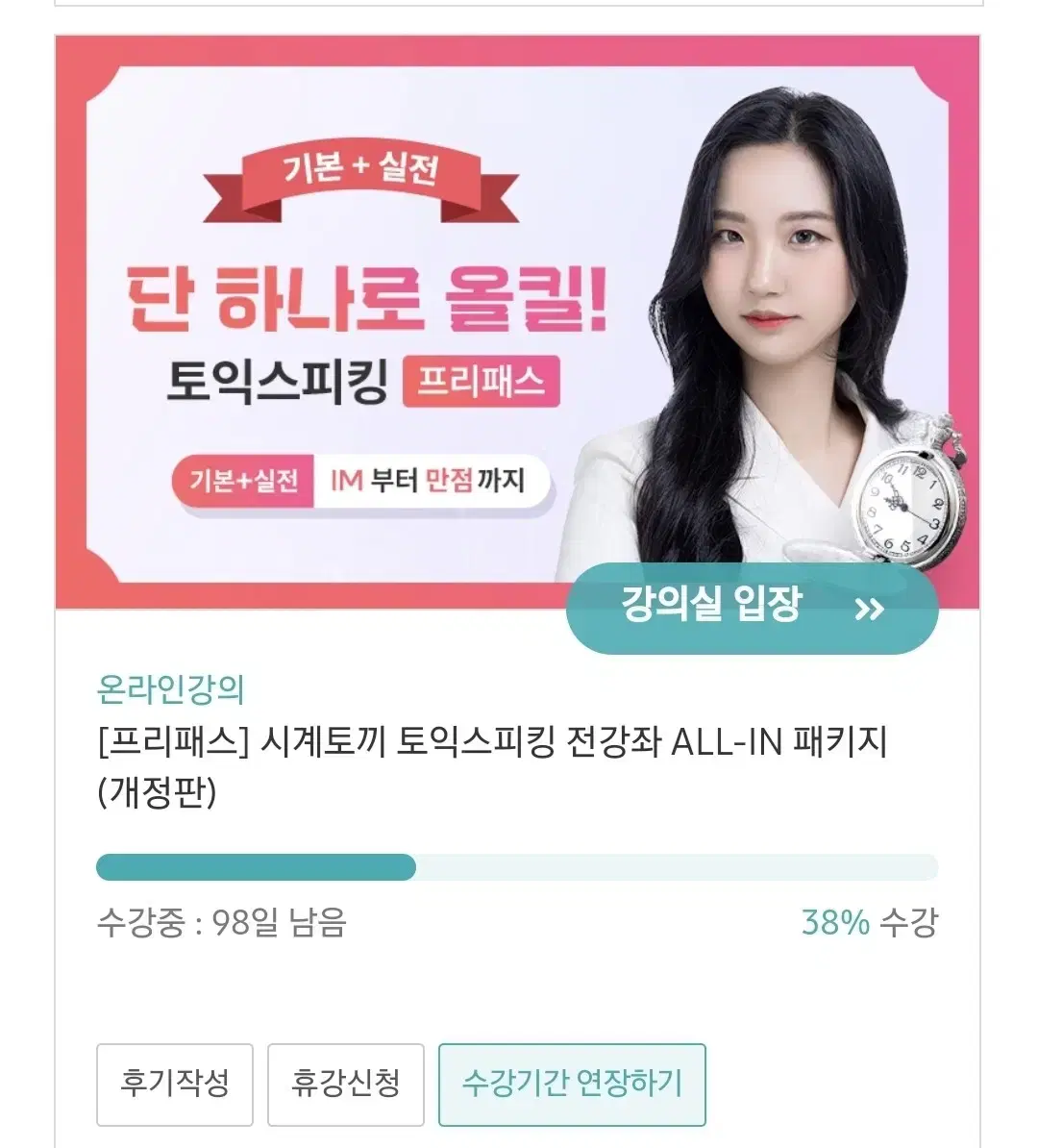Viewport: 1038px width, 1148px height.
Task: Open the 시계토끼 토익스피킹 ALL-IN 패키지 course title
Action: pyautogui.click(x=492, y=742)
